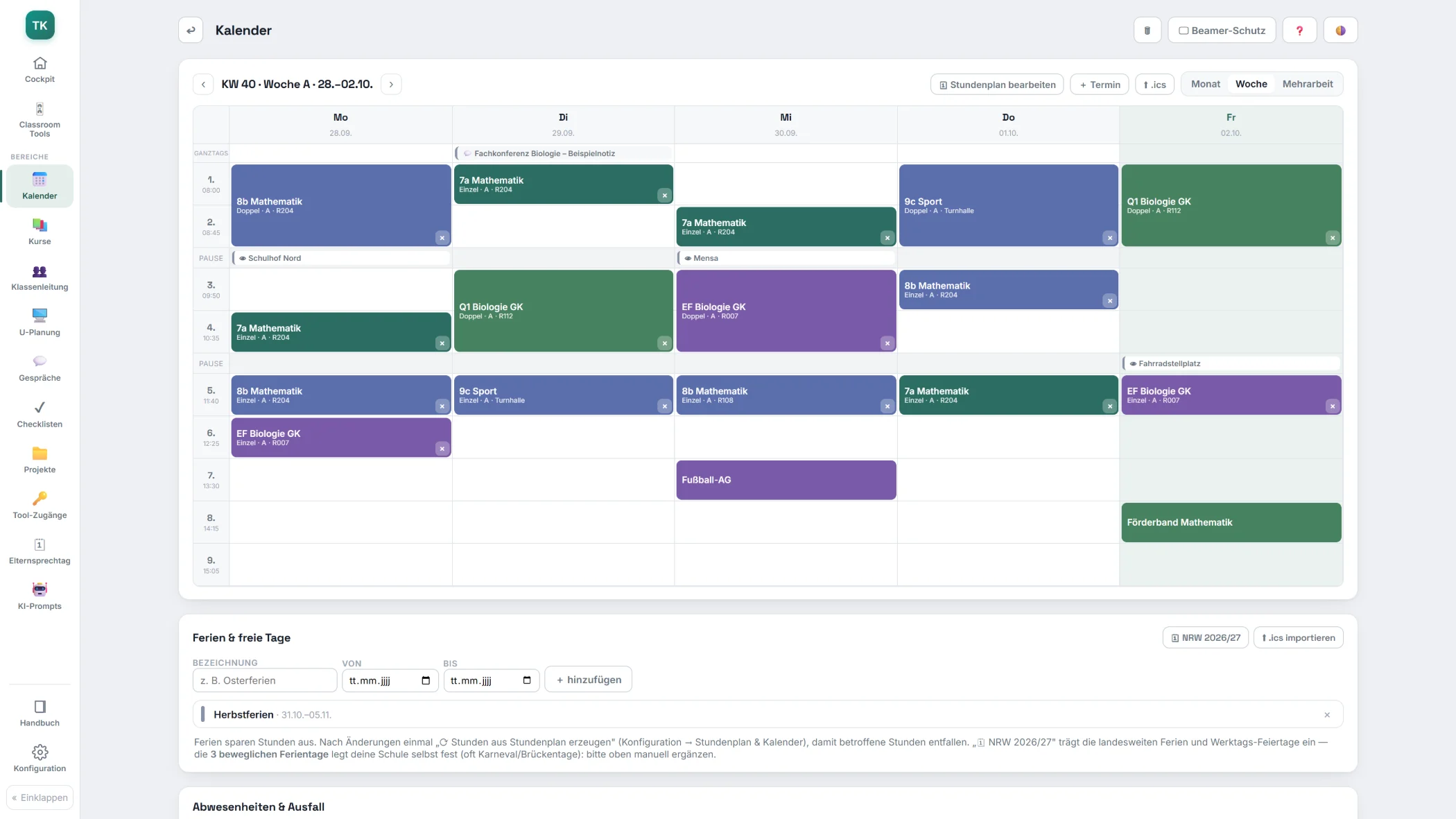The image size is (1456, 819).
Task: Click the Fr 02.10. day header
Action: 1231,125
